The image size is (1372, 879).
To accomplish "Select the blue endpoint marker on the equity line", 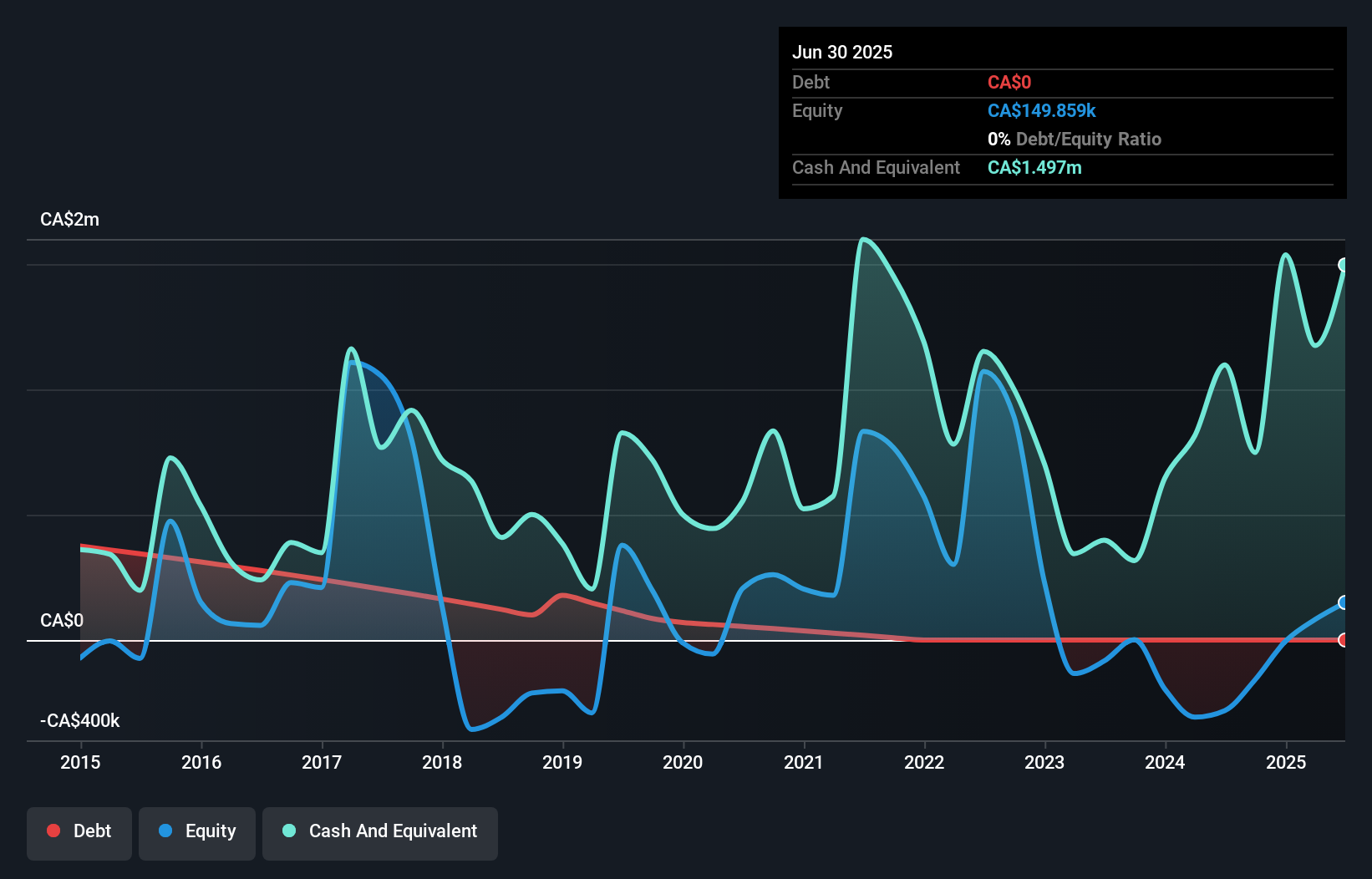I will tap(1344, 603).
